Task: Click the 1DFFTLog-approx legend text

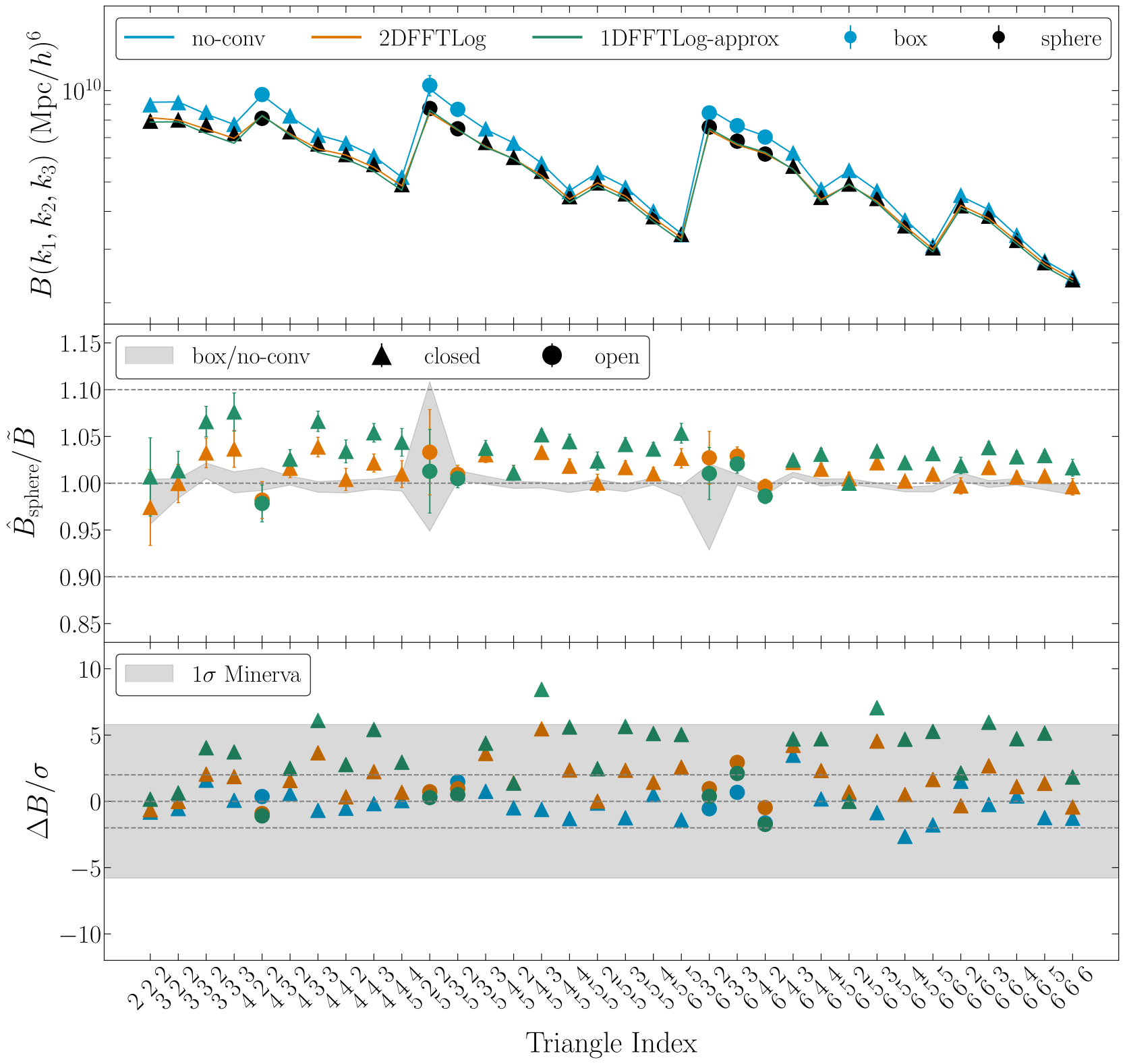Action: click(x=689, y=38)
